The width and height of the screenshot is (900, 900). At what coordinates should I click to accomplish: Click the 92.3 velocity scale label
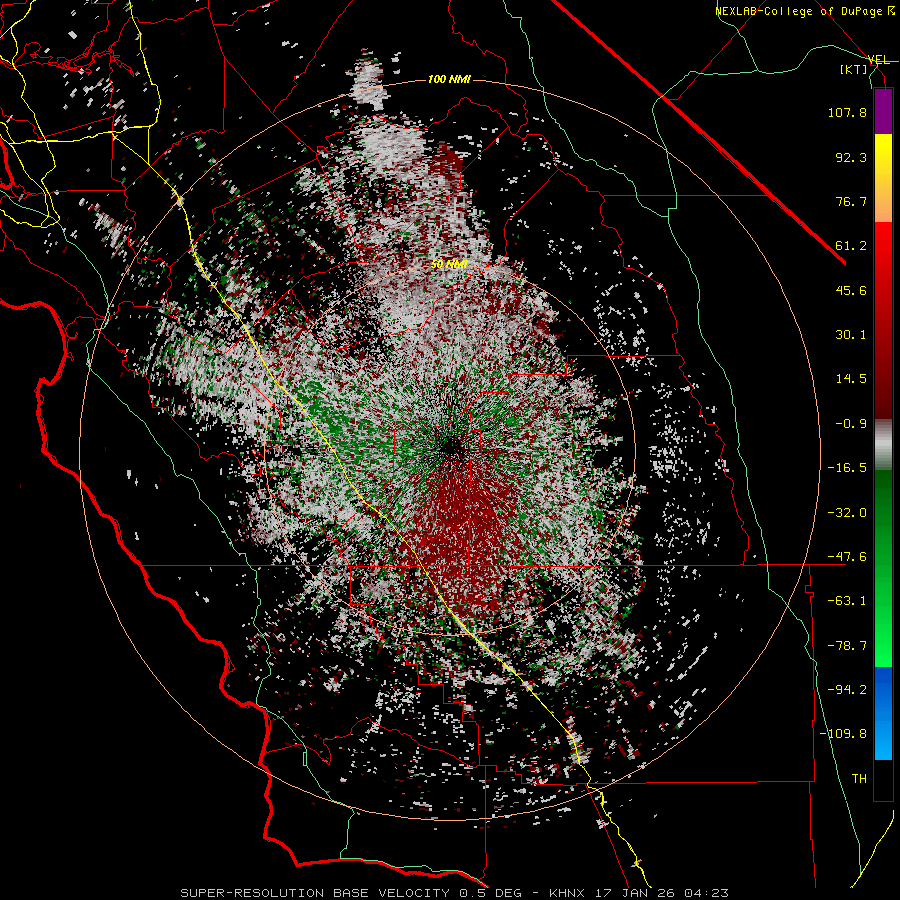click(851, 157)
